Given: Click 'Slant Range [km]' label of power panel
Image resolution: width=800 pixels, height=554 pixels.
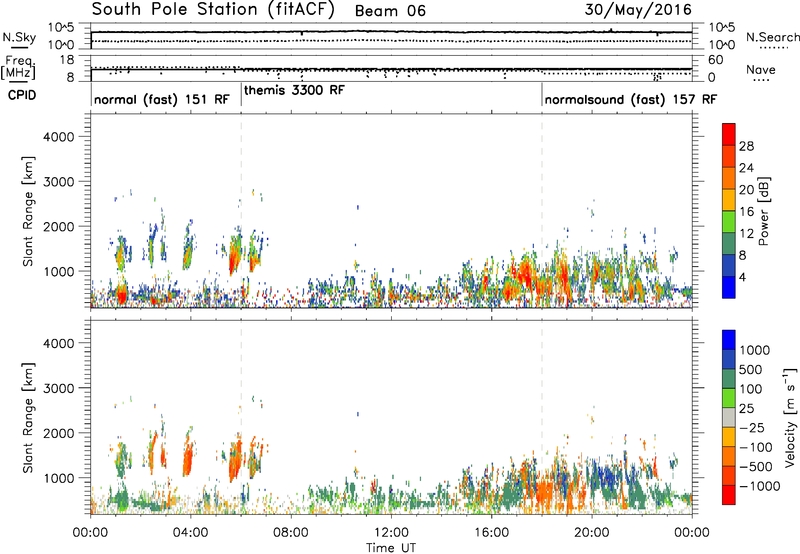Looking at the screenshot, I should 28,211.
